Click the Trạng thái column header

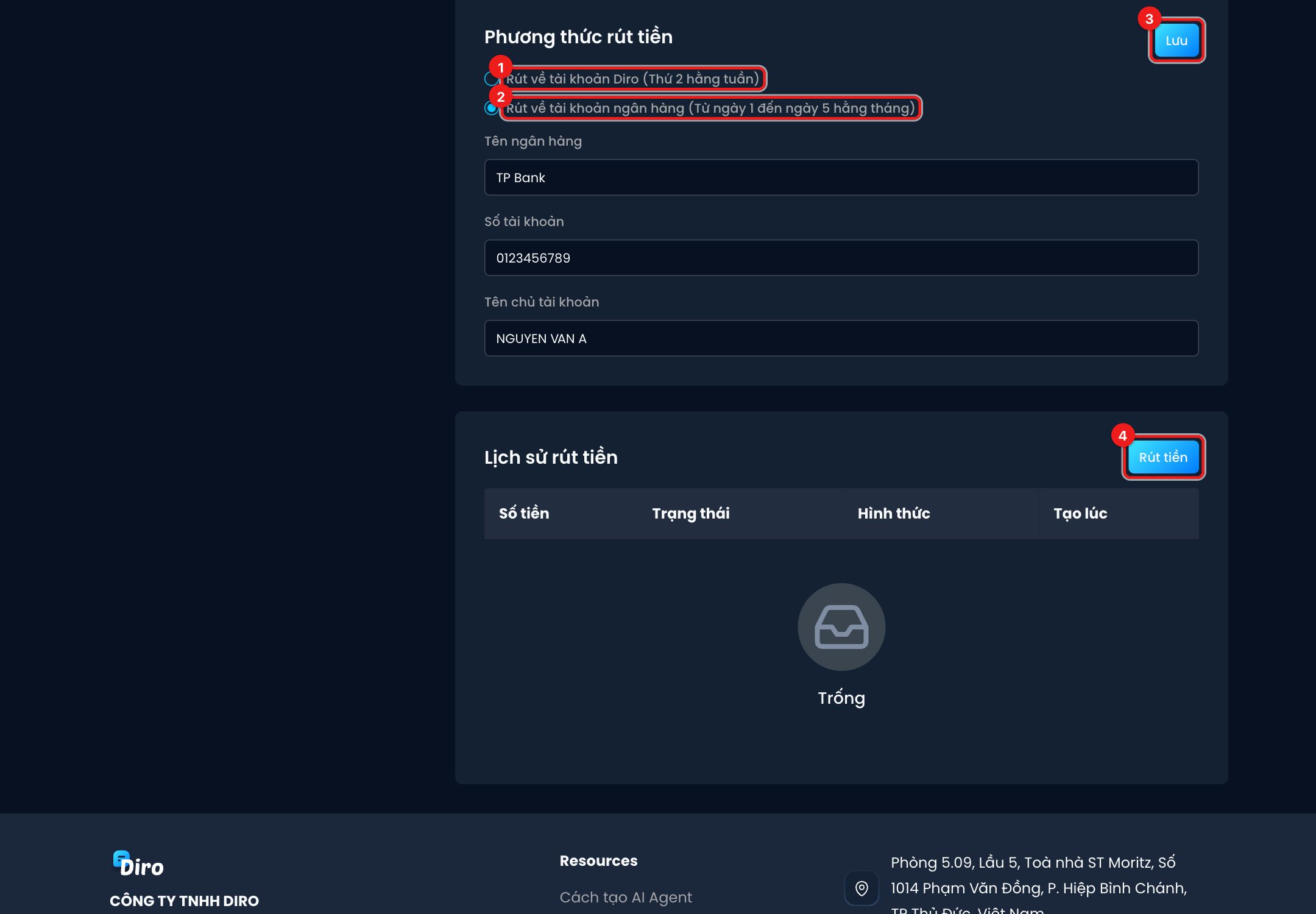point(691,513)
